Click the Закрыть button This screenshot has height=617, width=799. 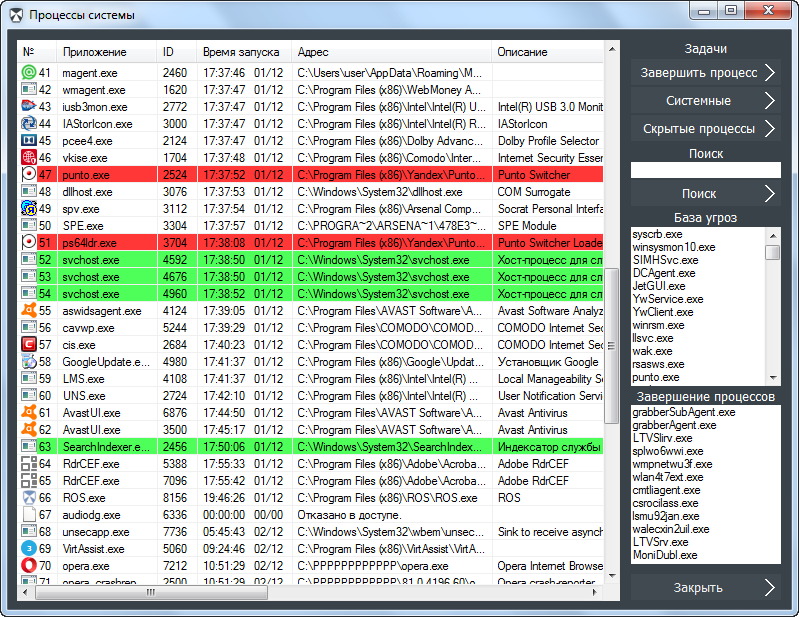coord(705,587)
